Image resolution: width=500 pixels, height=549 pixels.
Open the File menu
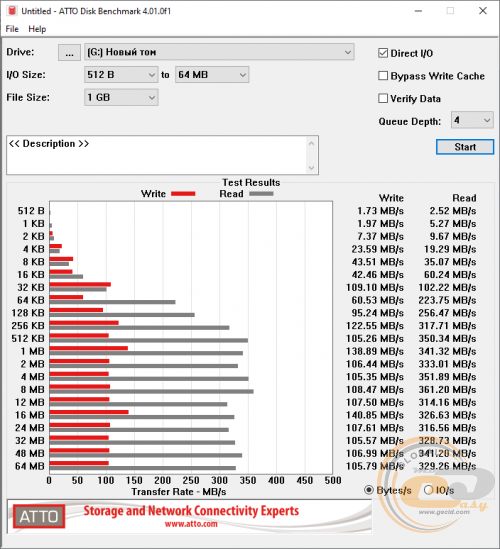12,29
